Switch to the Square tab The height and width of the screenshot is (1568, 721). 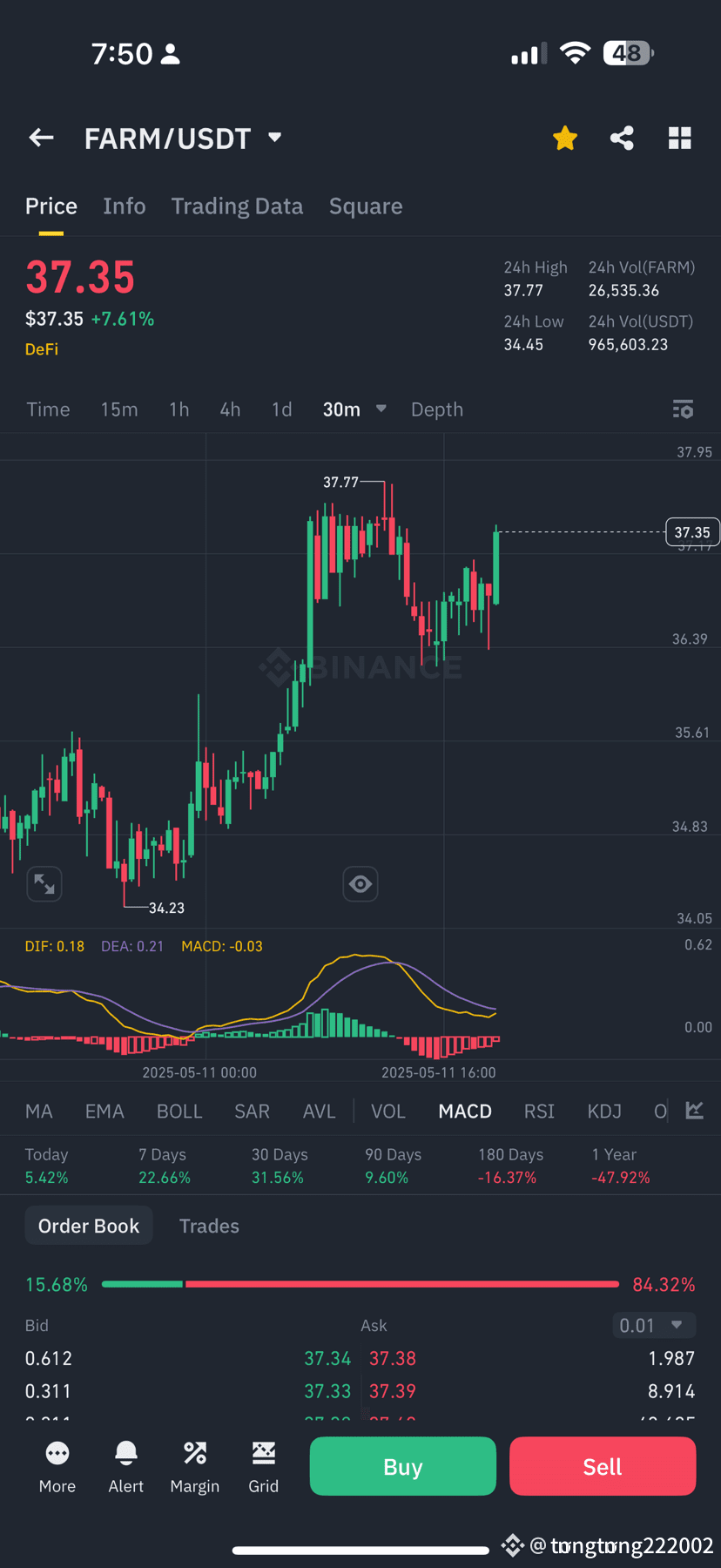(x=366, y=206)
